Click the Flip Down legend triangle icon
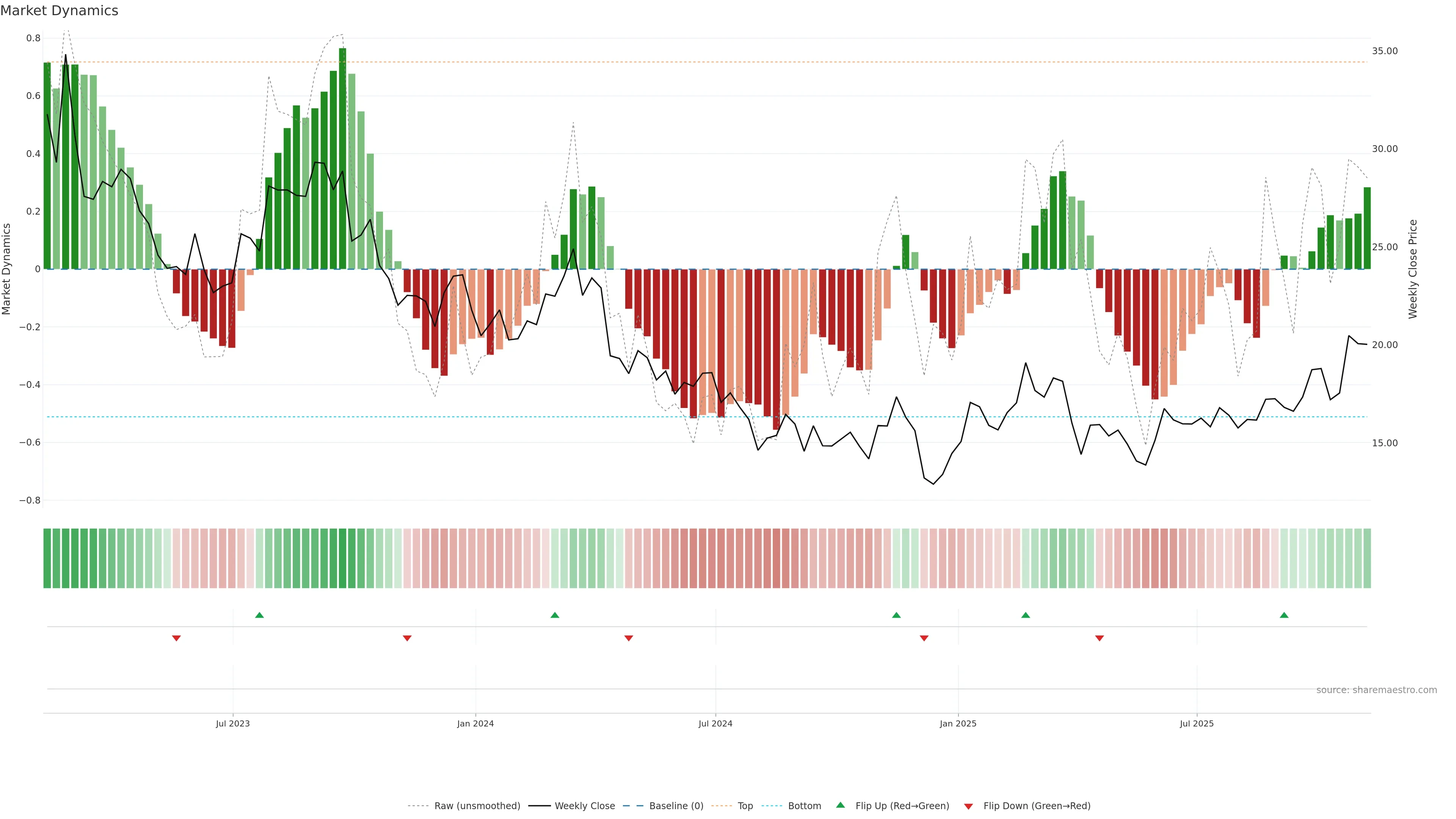 [x=968, y=806]
